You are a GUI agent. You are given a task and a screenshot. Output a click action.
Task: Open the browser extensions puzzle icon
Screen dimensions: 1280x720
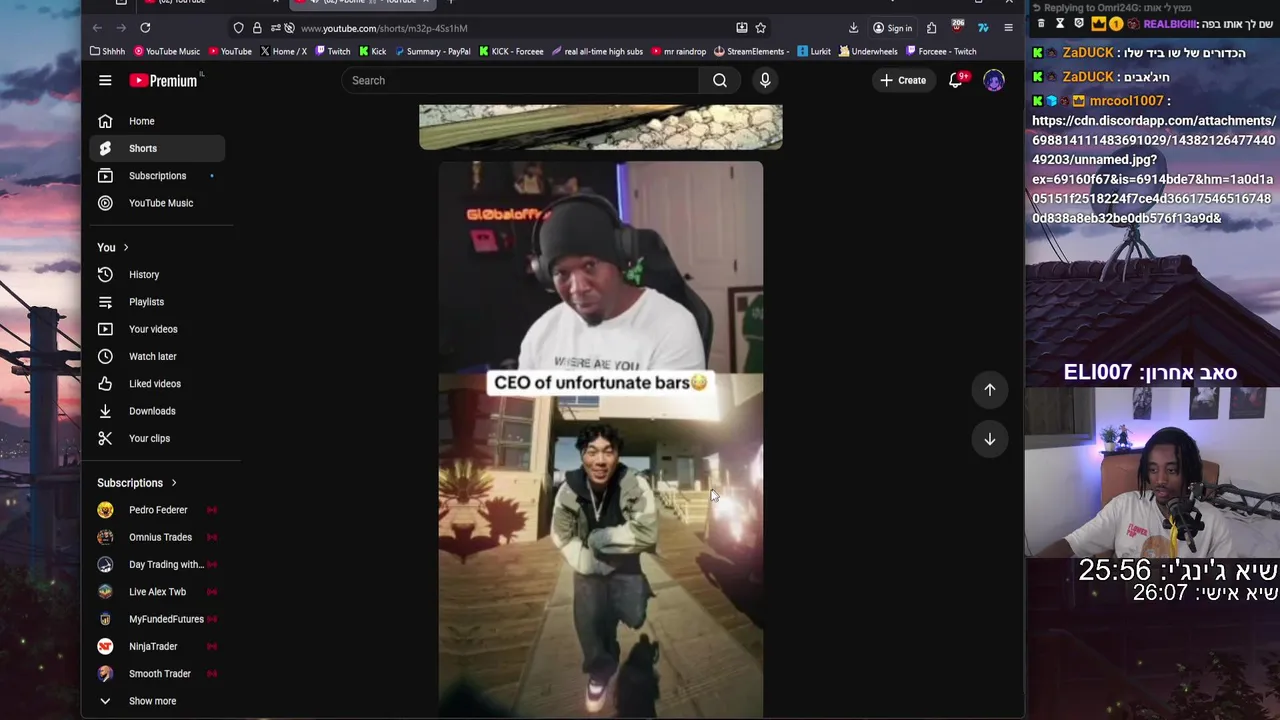[x=931, y=28]
